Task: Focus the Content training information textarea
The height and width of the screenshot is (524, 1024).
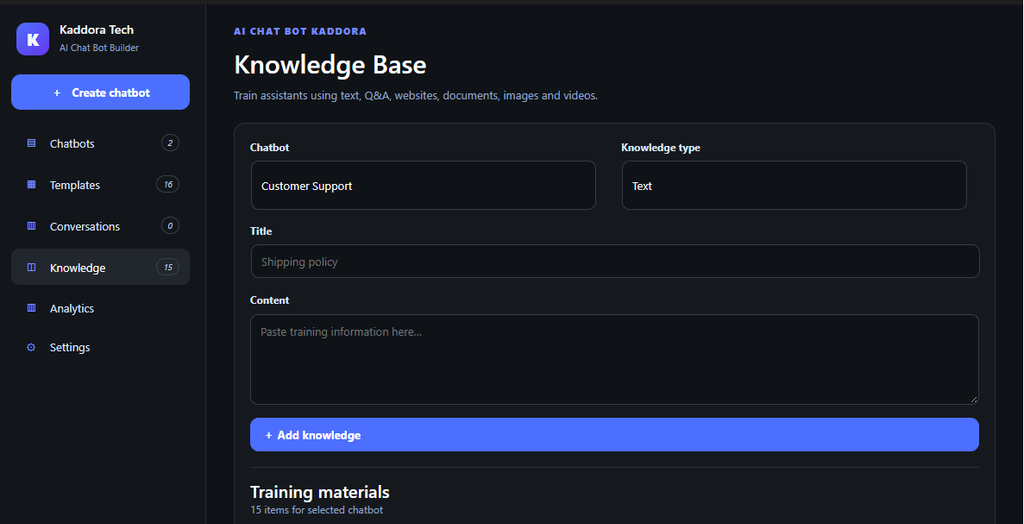Action: [x=615, y=359]
